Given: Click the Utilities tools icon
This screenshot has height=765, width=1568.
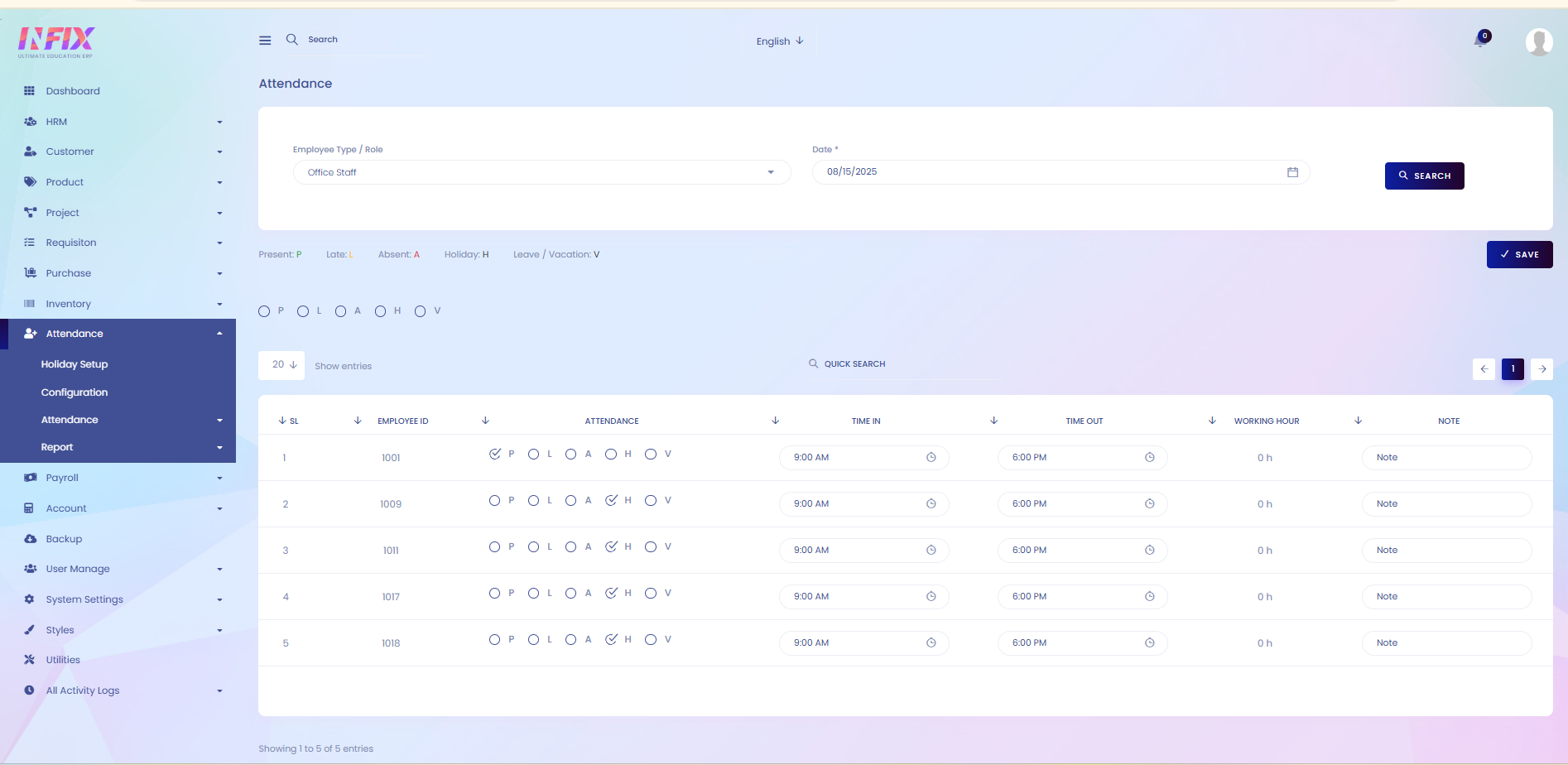Looking at the screenshot, I should 29,660.
